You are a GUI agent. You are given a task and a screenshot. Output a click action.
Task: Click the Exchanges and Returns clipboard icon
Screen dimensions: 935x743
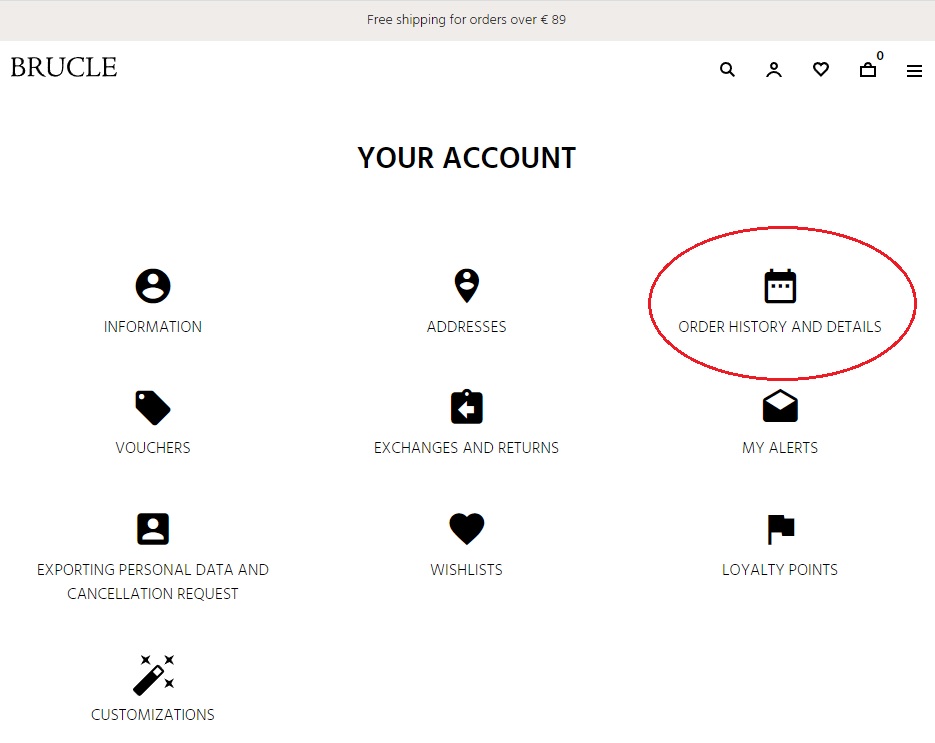(466, 408)
